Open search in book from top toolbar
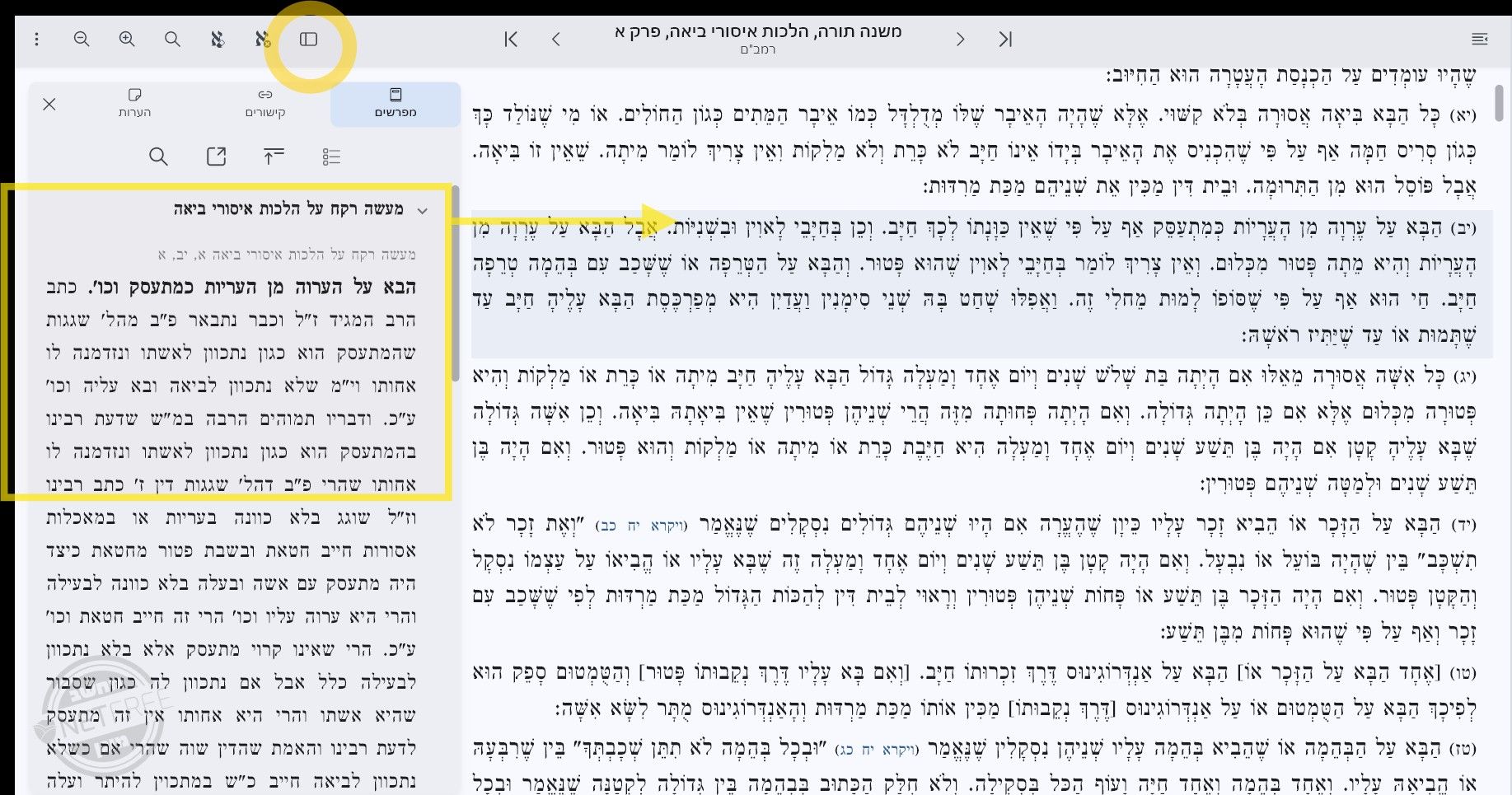The image size is (1512, 795). (x=172, y=40)
